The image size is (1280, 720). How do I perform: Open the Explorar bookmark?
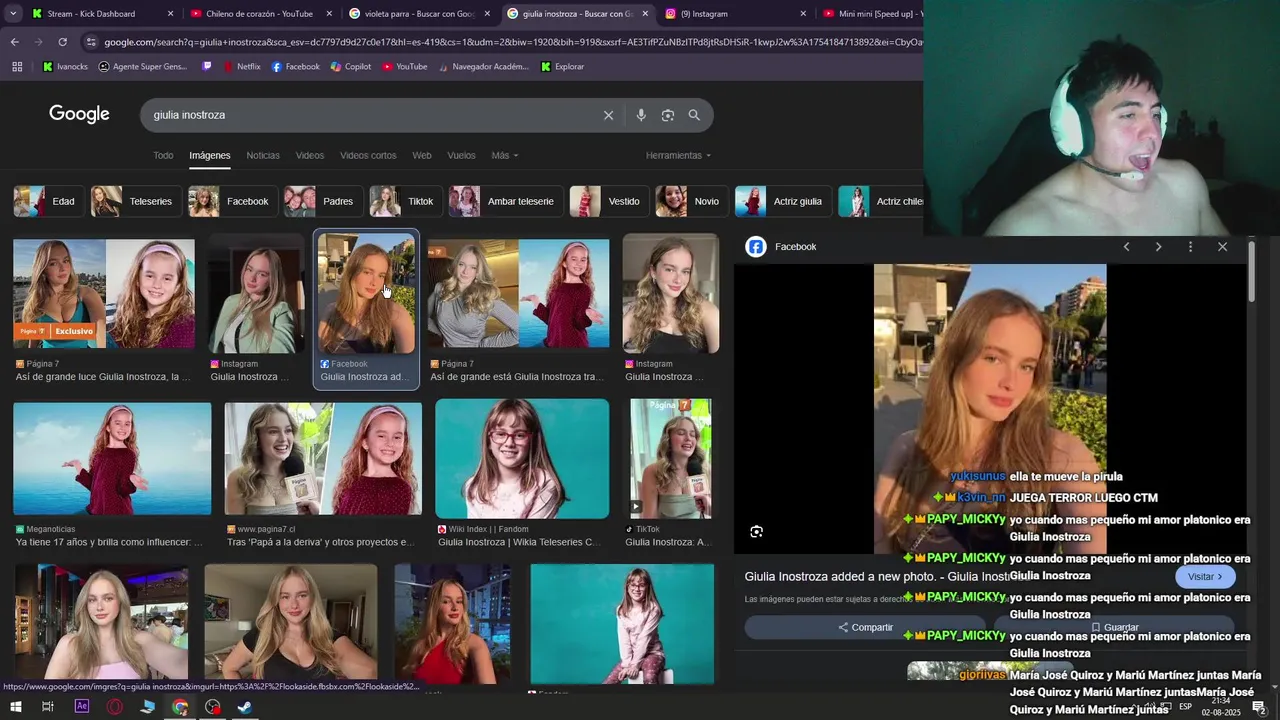tap(562, 67)
